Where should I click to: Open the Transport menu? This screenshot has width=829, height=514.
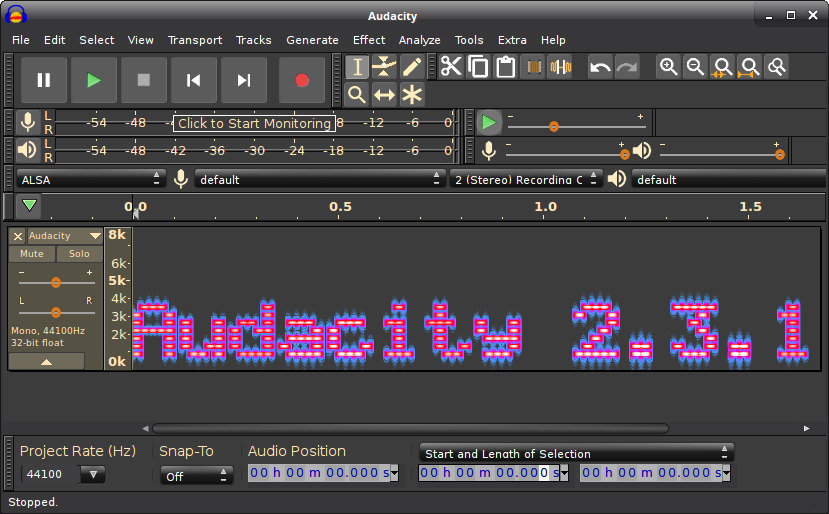(195, 40)
